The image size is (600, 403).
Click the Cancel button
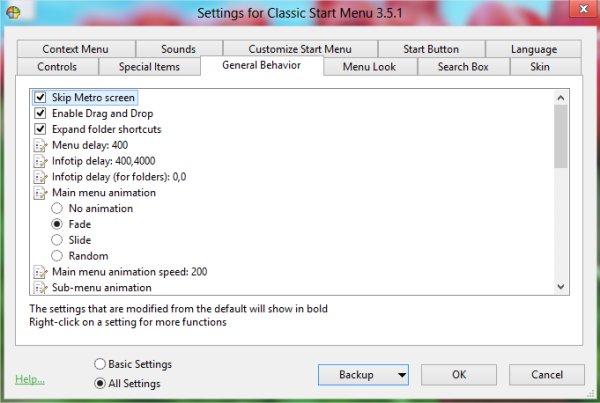(x=547, y=375)
